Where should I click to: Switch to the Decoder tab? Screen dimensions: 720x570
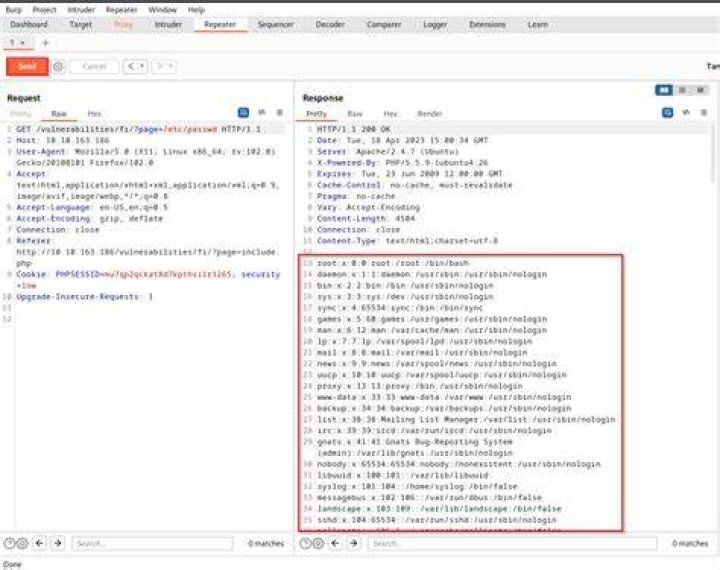point(330,24)
